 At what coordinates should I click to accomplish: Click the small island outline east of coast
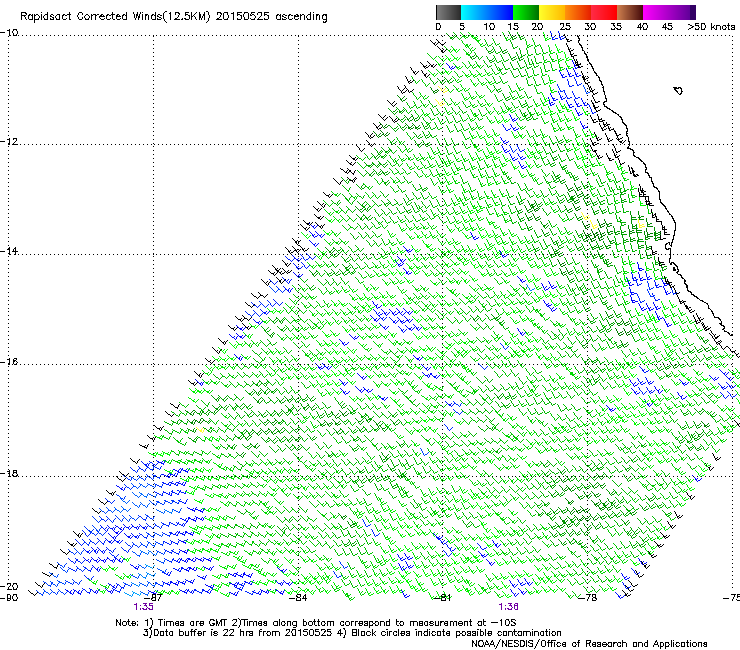coord(678,91)
